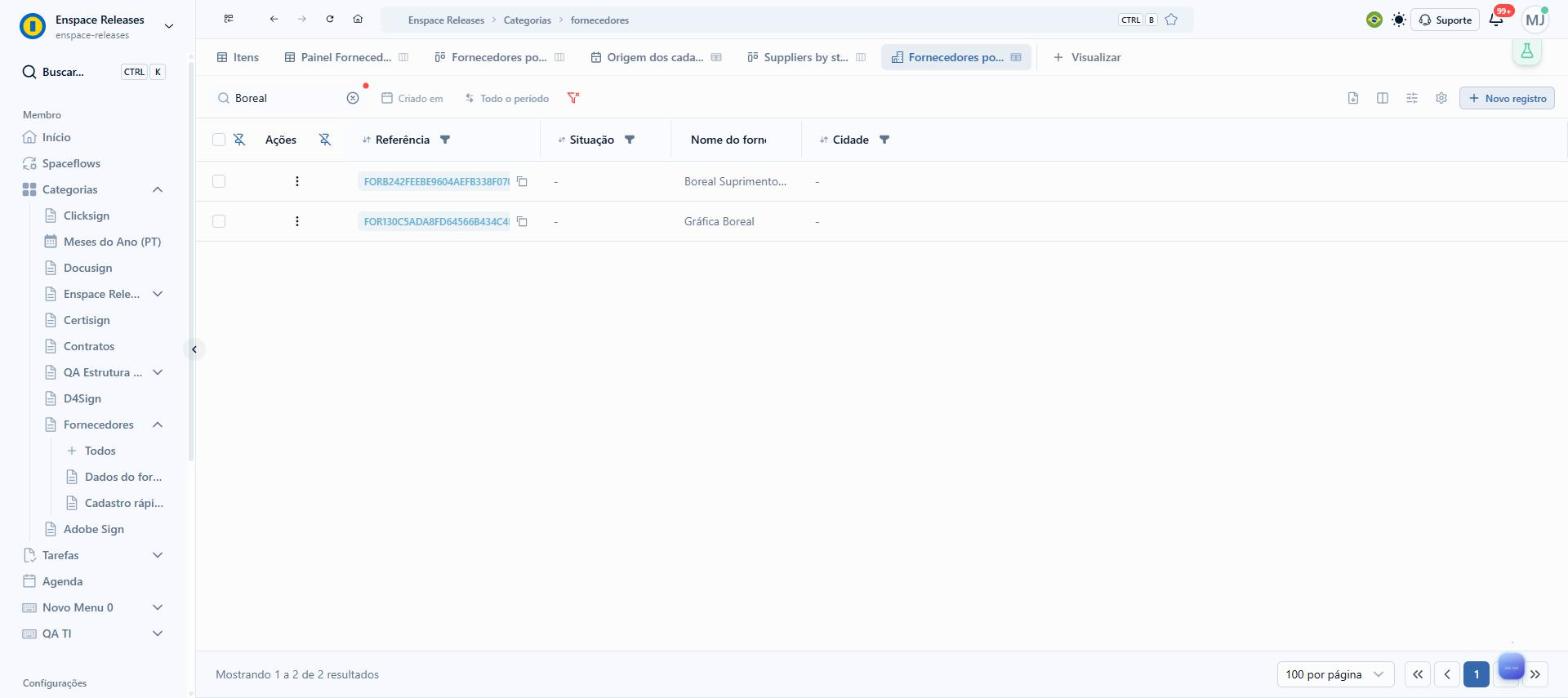
Task: Open the green lab flask icon
Action: (x=1526, y=52)
